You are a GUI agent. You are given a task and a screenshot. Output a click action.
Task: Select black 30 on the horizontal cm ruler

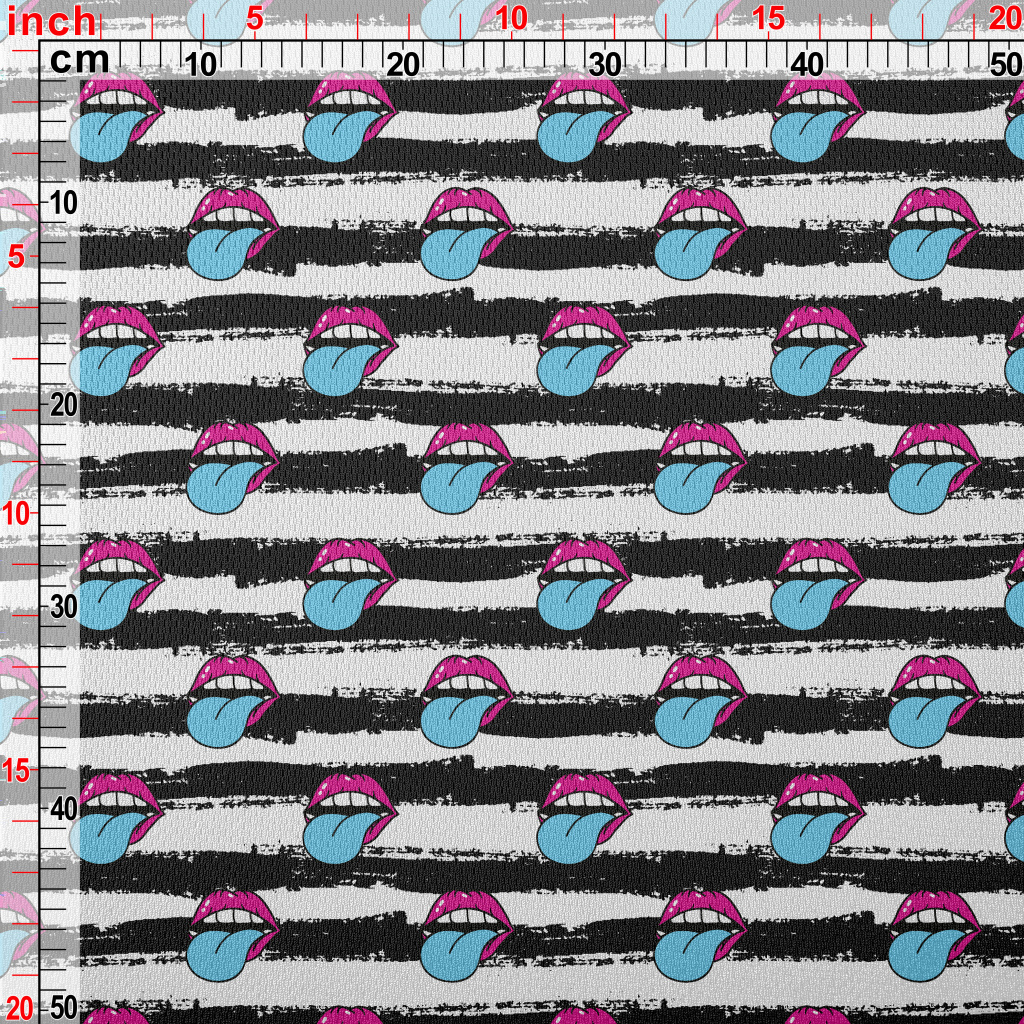(605, 65)
